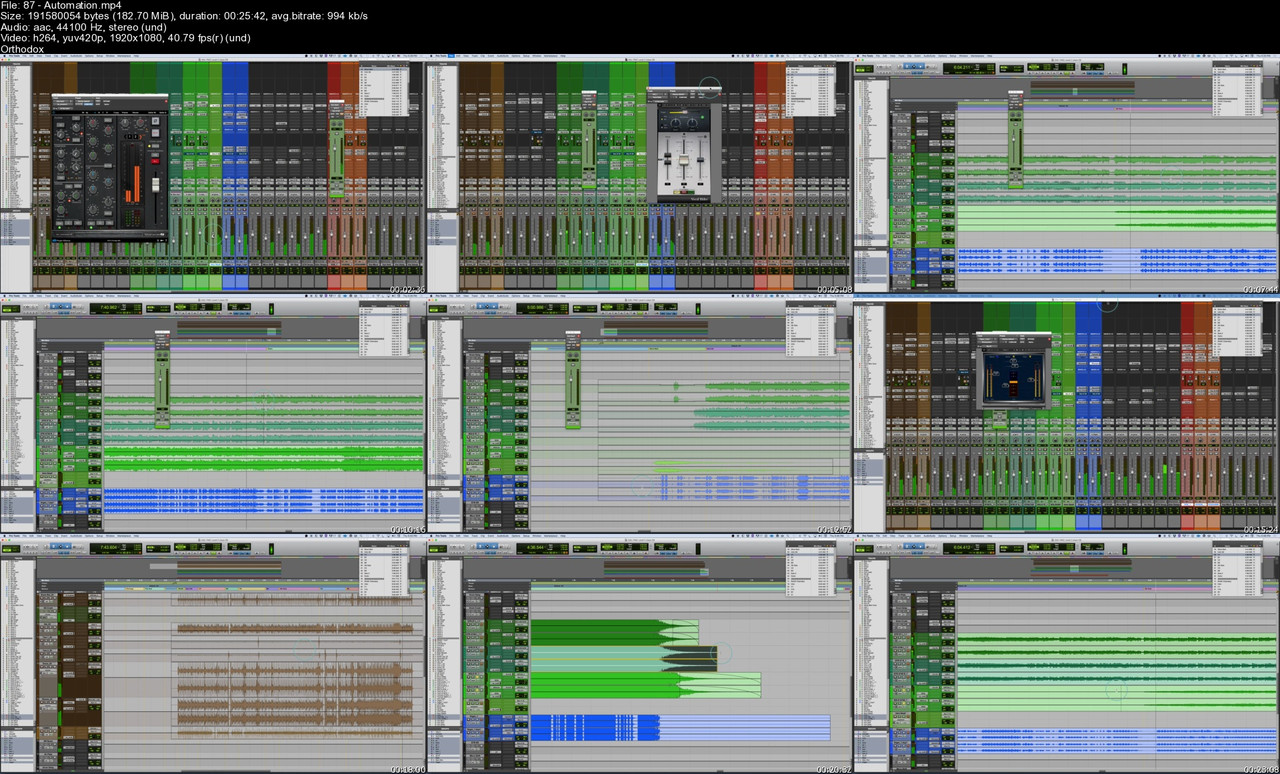Select the 'Size: 191580054 bytes' info line

tap(184, 16)
